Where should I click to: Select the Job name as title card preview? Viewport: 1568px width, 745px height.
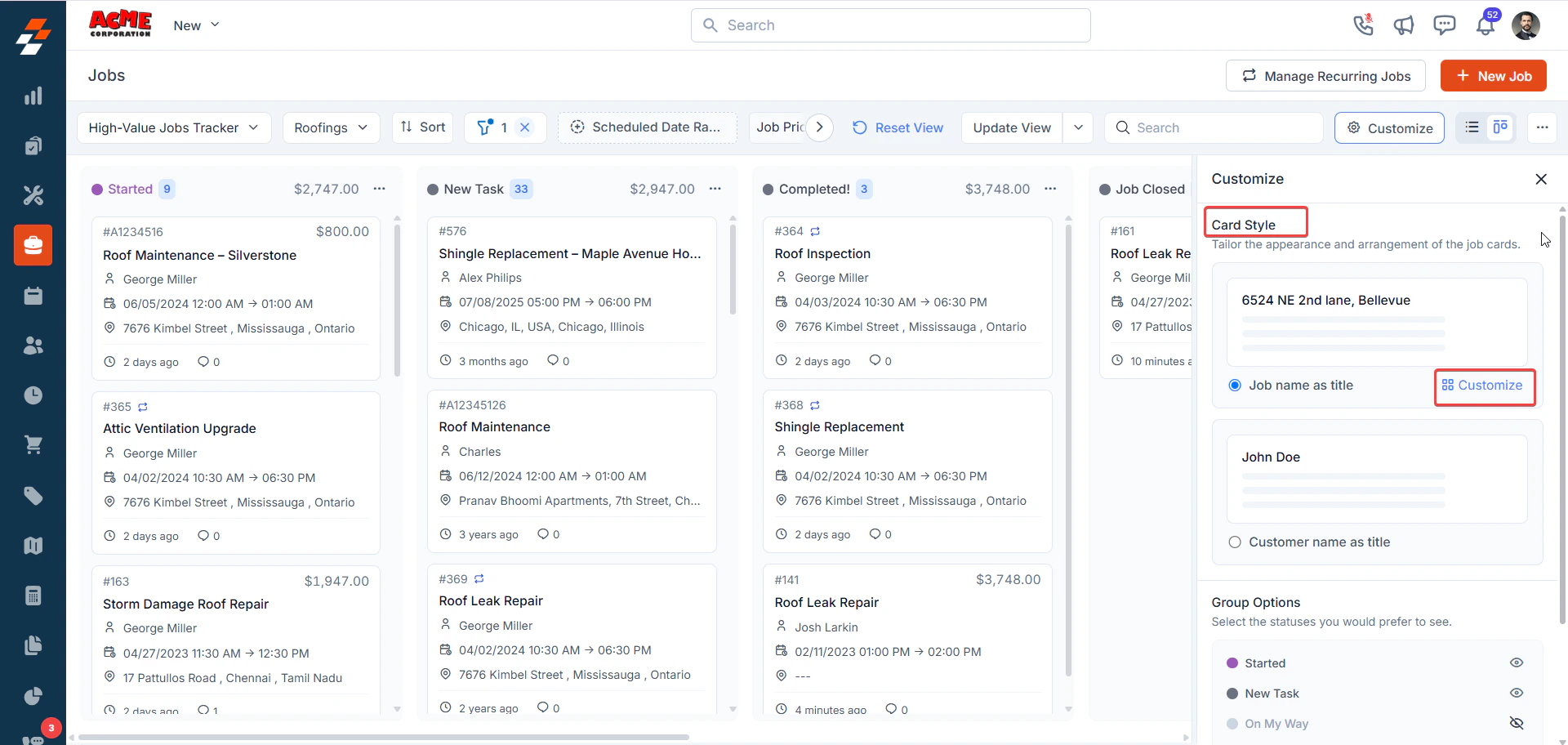click(1377, 322)
